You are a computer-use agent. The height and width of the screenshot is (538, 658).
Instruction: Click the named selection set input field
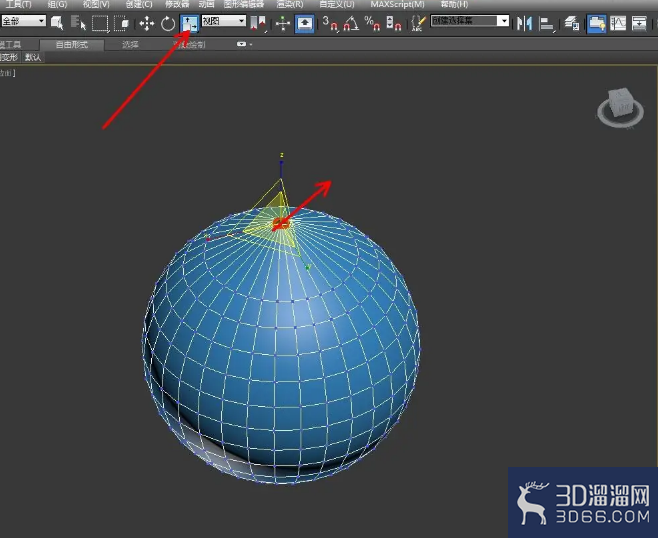(464, 21)
